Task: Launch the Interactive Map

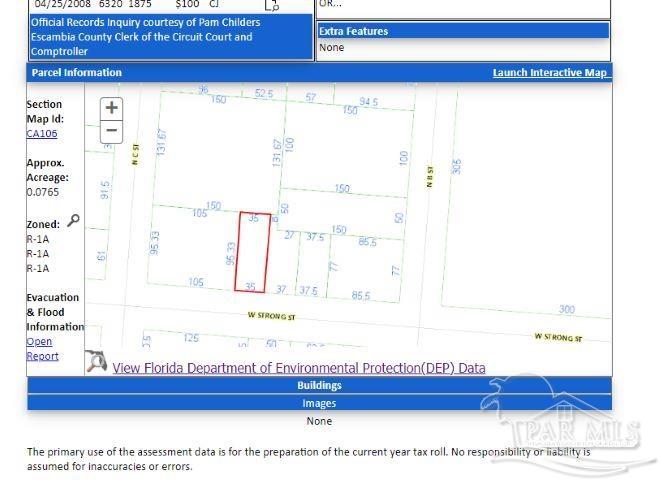Action: click(x=549, y=73)
